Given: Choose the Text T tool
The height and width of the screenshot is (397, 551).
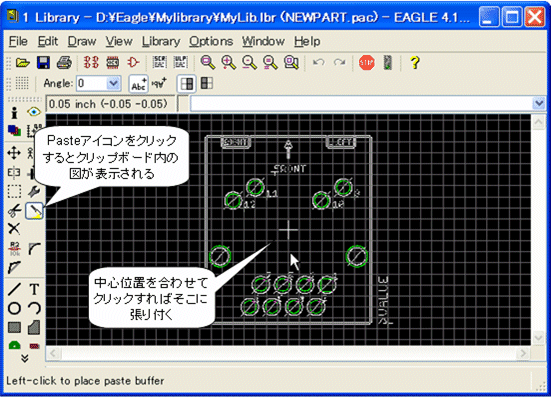Looking at the screenshot, I should click(34, 289).
